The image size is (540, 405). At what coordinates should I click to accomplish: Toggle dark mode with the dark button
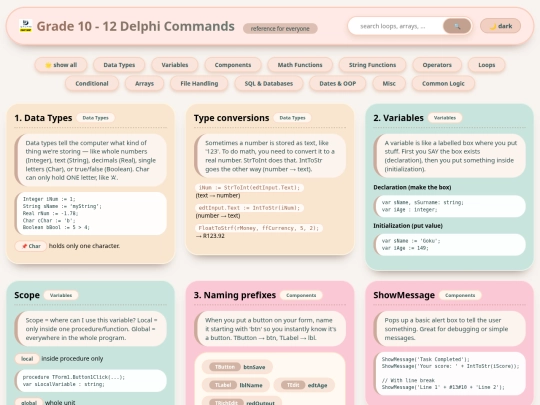click(x=500, y=26)
